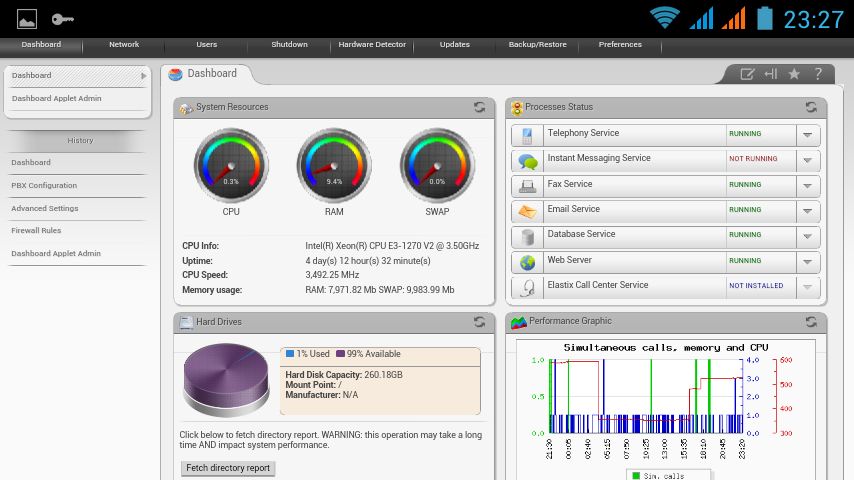Refresh the System Resources applet
Image resolution: width=854 pixels, height=480 pixels.
point(479,107)
